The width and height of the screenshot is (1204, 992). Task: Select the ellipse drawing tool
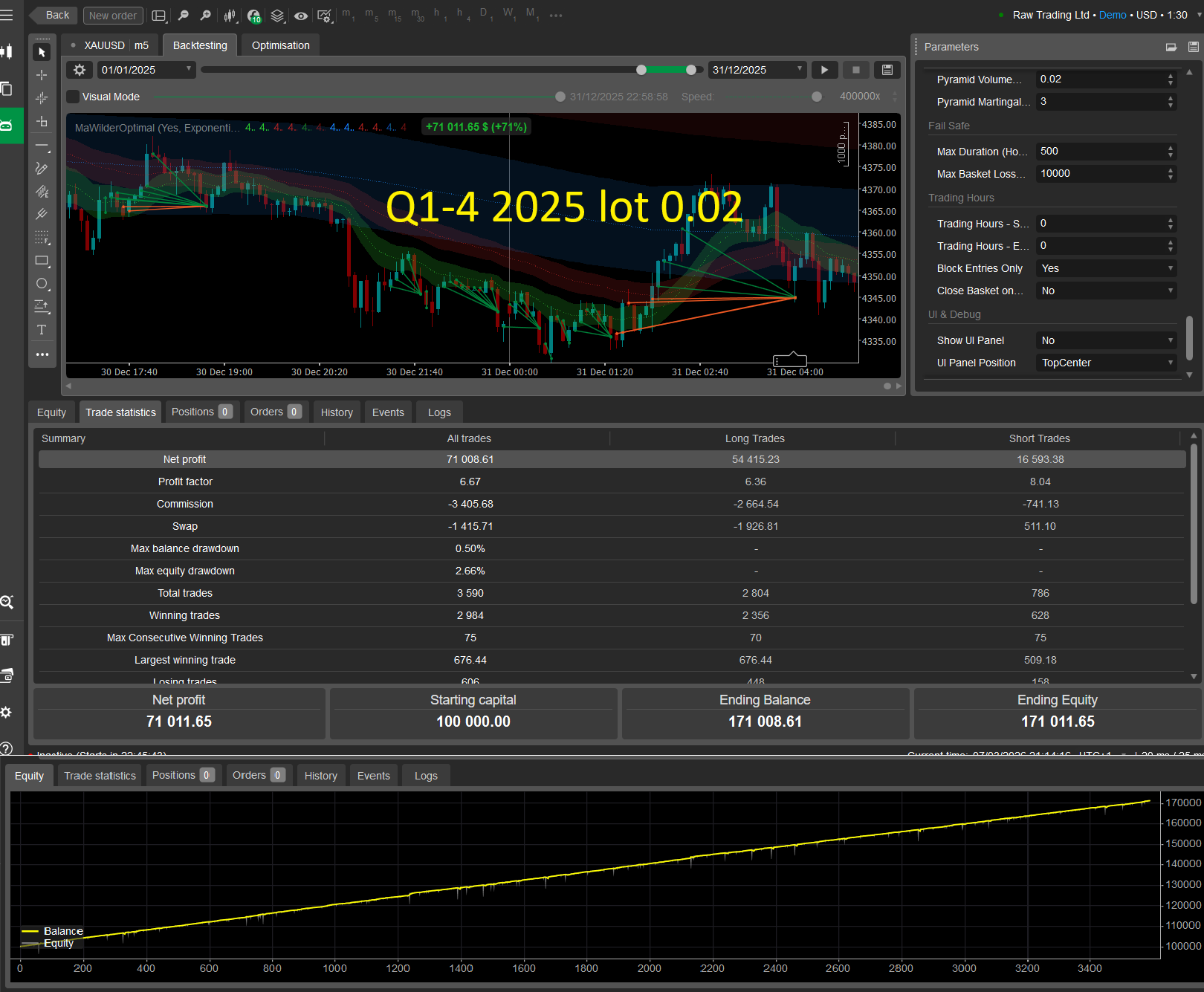42,284
